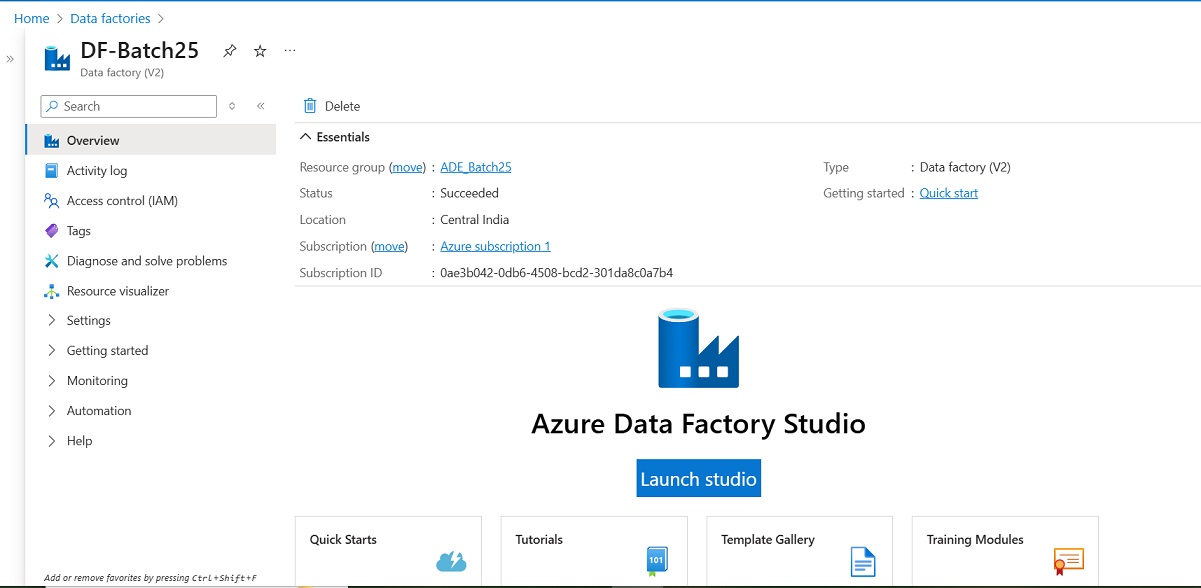
Task: Click inside the sidebar search box
Action: pyautogui.click(x=128, y=106)
